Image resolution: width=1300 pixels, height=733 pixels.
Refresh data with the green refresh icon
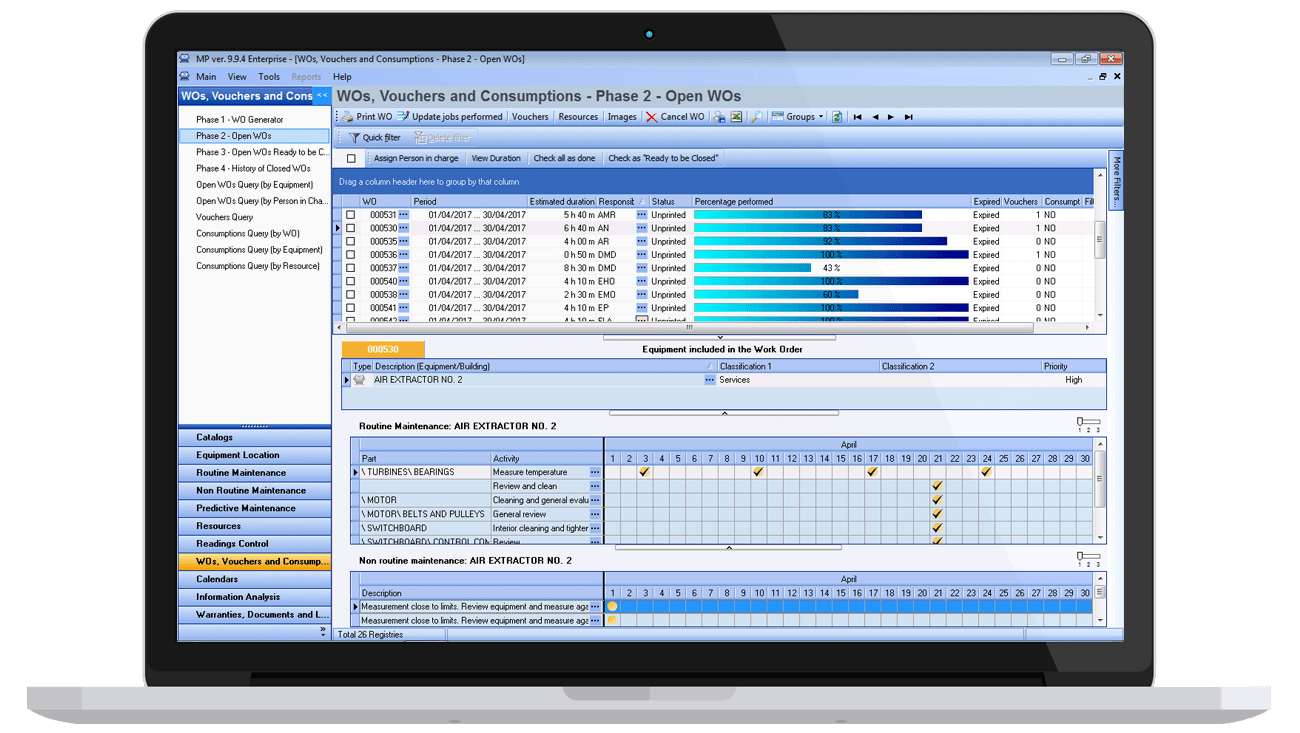837,117
